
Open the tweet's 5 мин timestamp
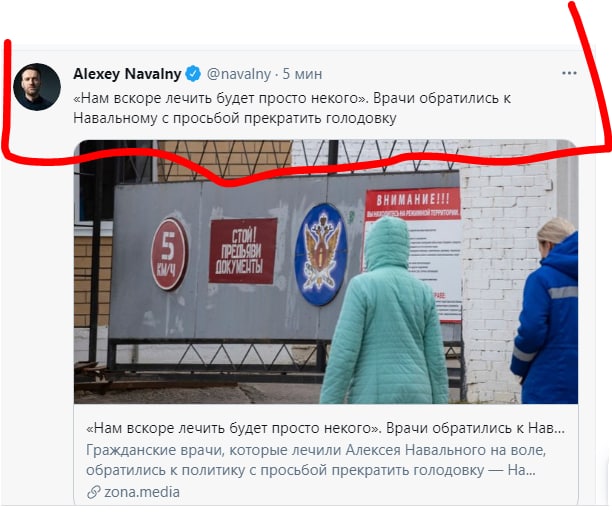(302, 74)
